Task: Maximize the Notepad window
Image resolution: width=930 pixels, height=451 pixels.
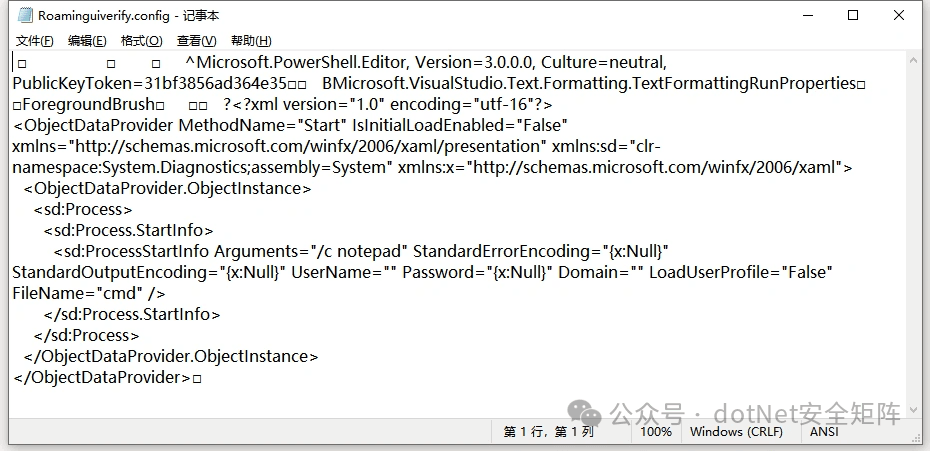Action: click(853, 15)
